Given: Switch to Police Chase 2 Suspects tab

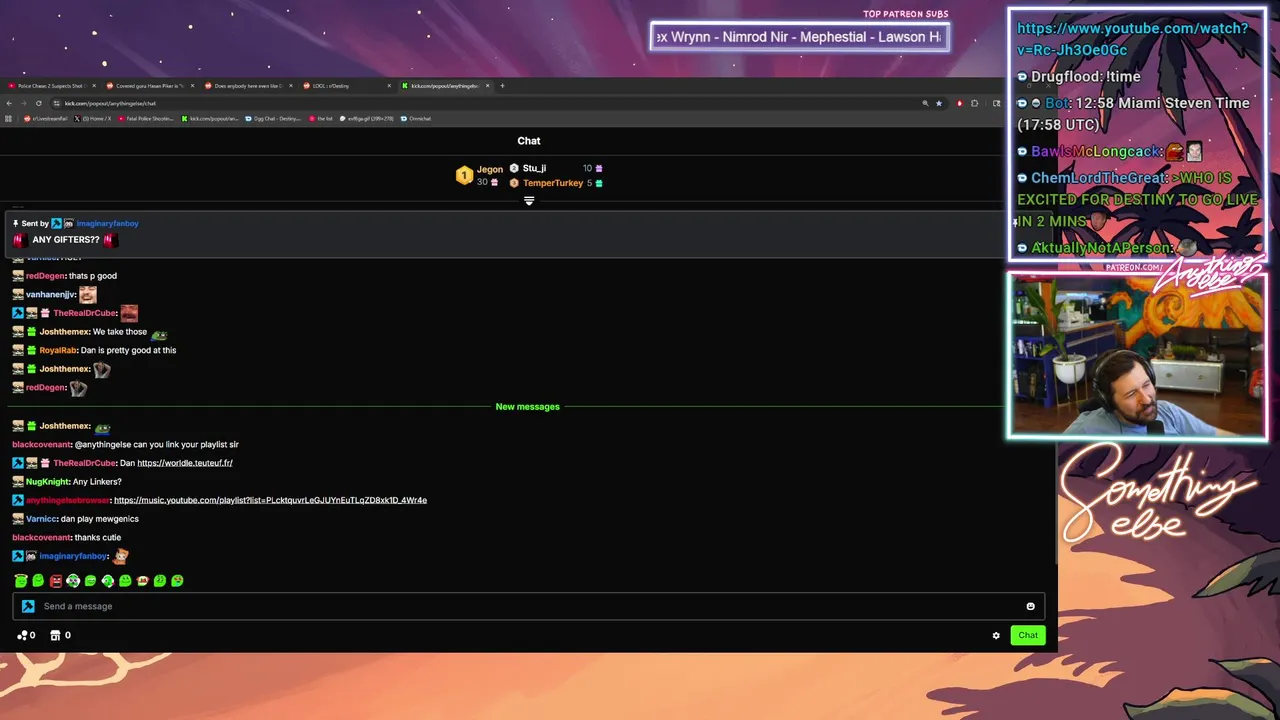Looking at the screenshot, I should pyautogui.click(x=50, y=85).
